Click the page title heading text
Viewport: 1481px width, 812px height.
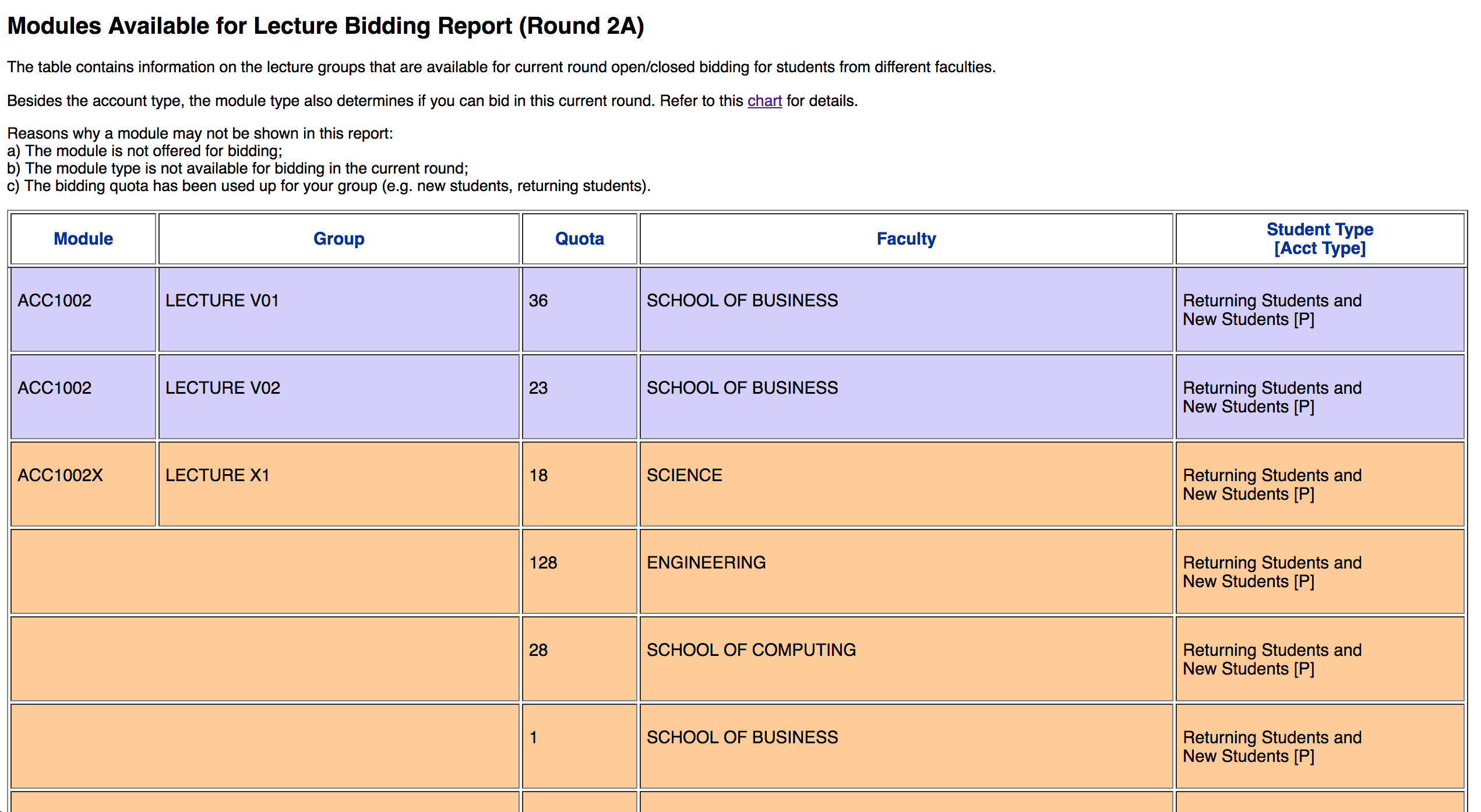tap(325, 26)
